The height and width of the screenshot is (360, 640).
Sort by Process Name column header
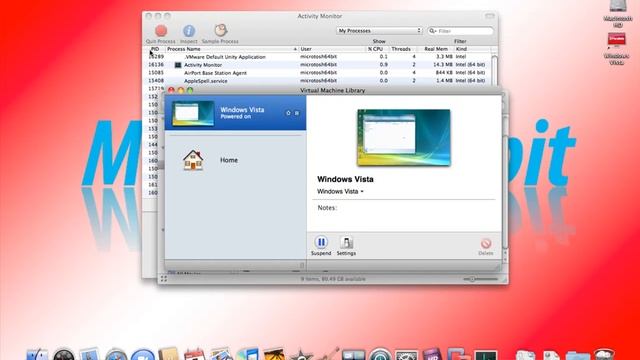231,49
